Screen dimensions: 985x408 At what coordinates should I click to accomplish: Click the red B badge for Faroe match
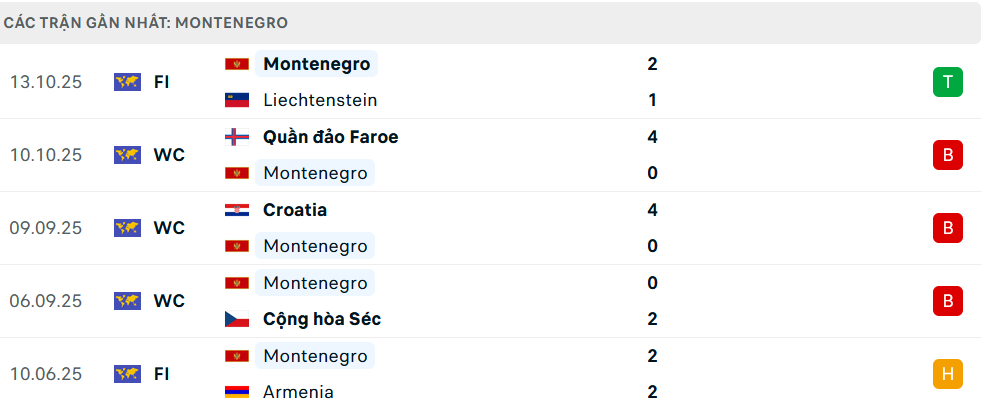947,155
